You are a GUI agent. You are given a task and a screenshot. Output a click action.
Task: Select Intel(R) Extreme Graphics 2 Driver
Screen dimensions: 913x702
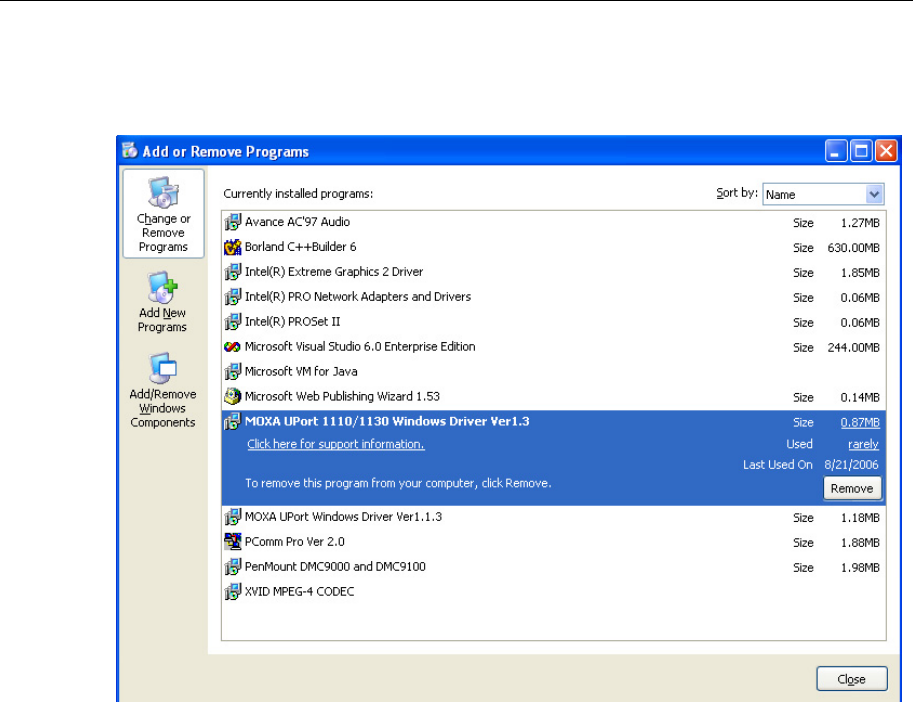(x=334, y=272)
